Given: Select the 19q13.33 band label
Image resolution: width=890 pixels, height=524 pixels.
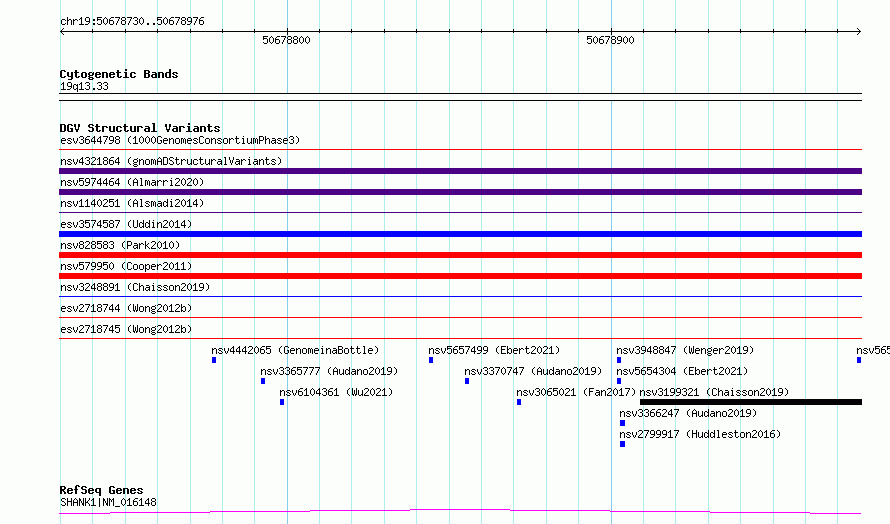Looking at the screenshot, I should [84, 86].
